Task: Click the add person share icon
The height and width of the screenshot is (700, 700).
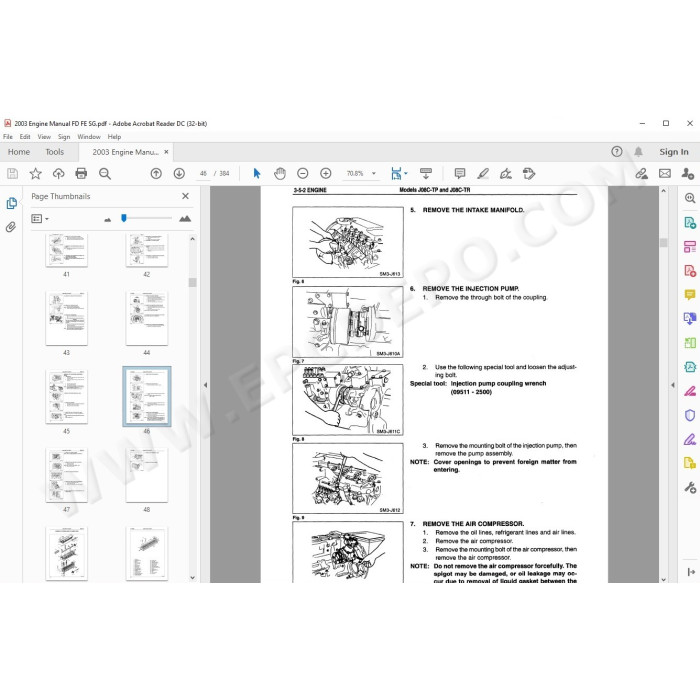Action: pos(688,173)
